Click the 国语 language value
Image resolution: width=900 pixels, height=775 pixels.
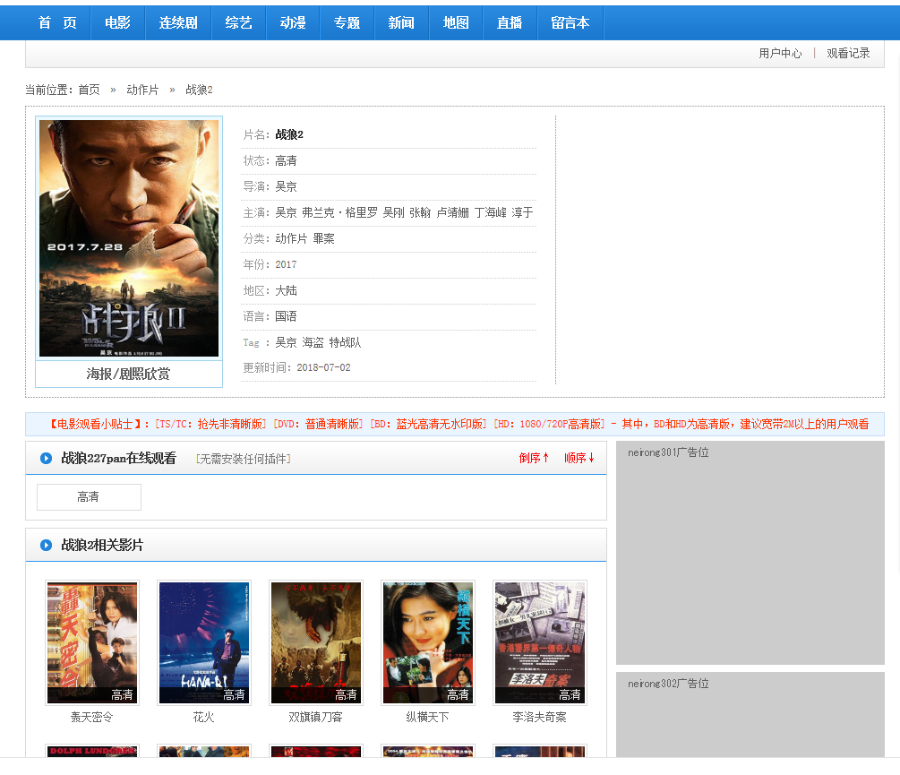click(286, 316)
